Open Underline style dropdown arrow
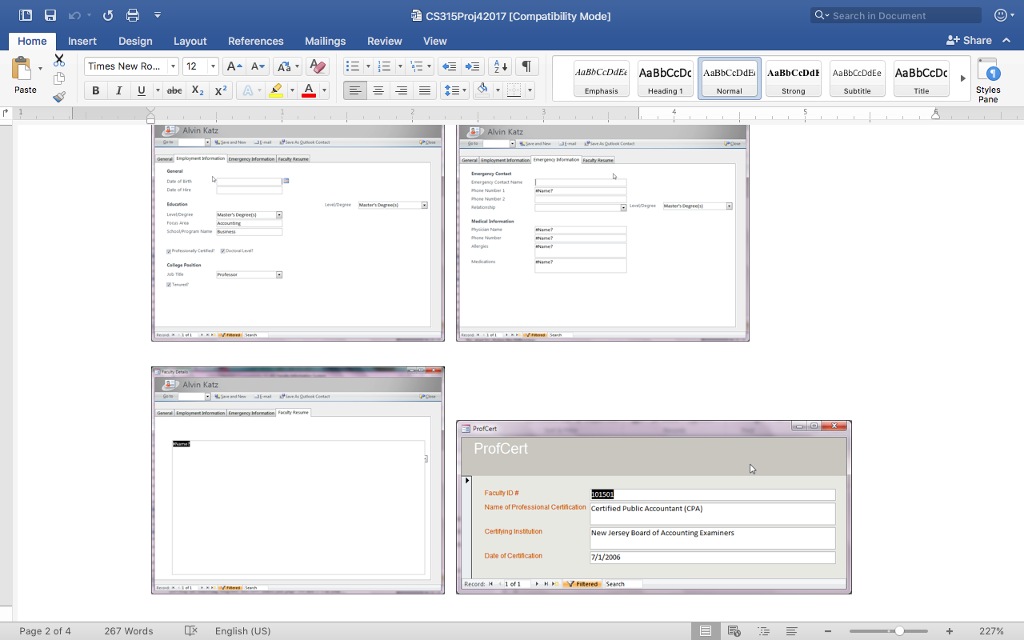Viewport: 1024px width, 640px height. click(x=157, y=91)
